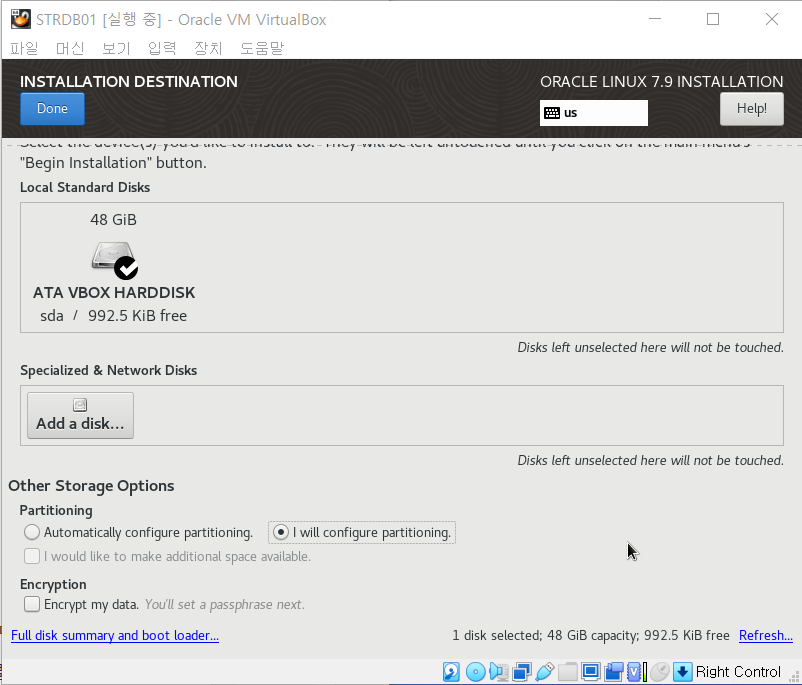
Task: Open the 입력 menu
Action: (162, 48)
